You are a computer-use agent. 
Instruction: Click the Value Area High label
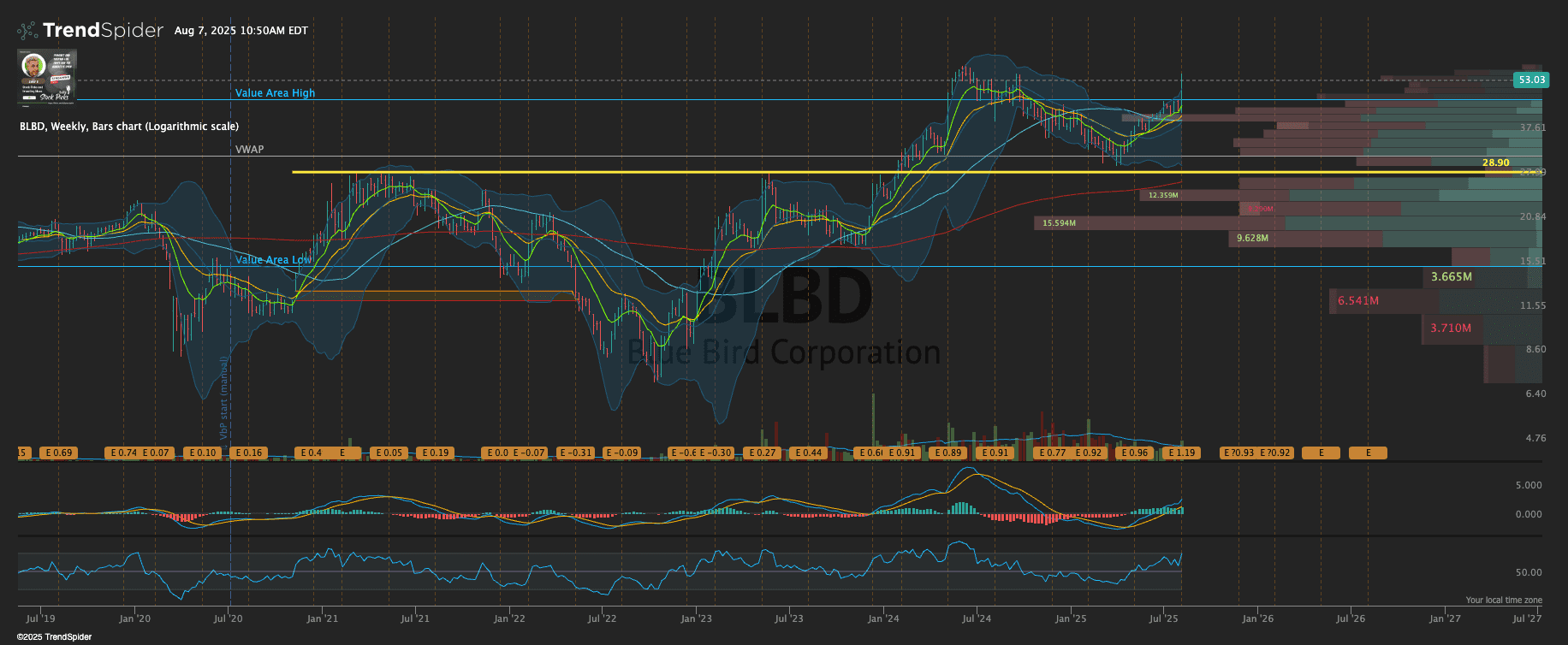pyautogui.click(x=275, y=93)
